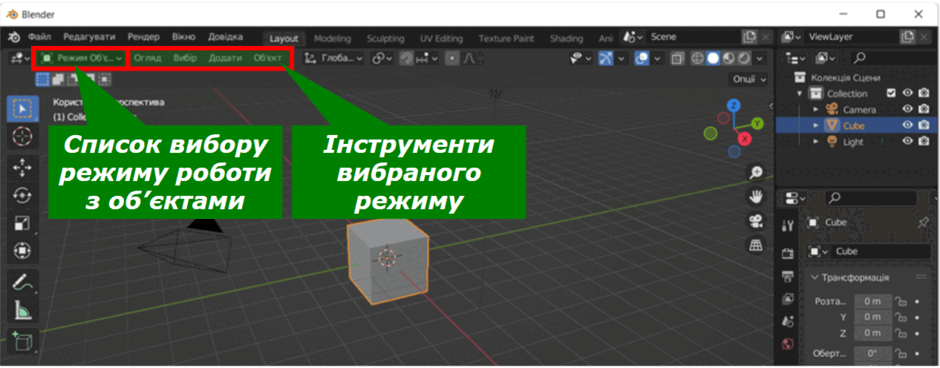Toggle X-ray mode in viewport header
This screenshot has width=940, height=368.
coord(677,59)
